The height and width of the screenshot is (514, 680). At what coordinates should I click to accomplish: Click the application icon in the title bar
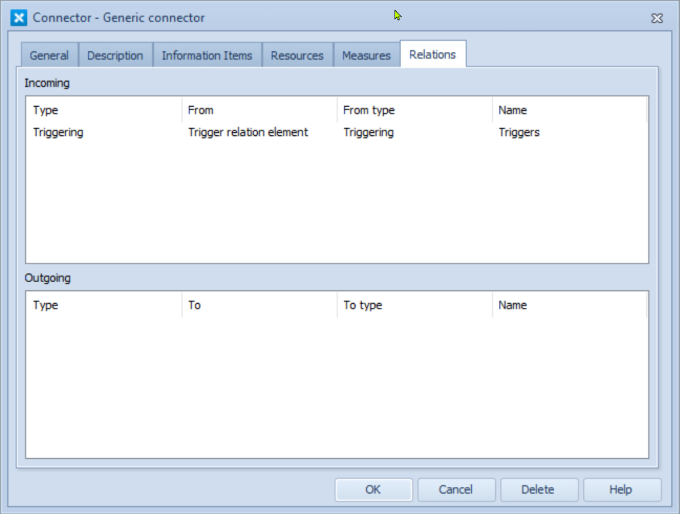tap(18, 18)
